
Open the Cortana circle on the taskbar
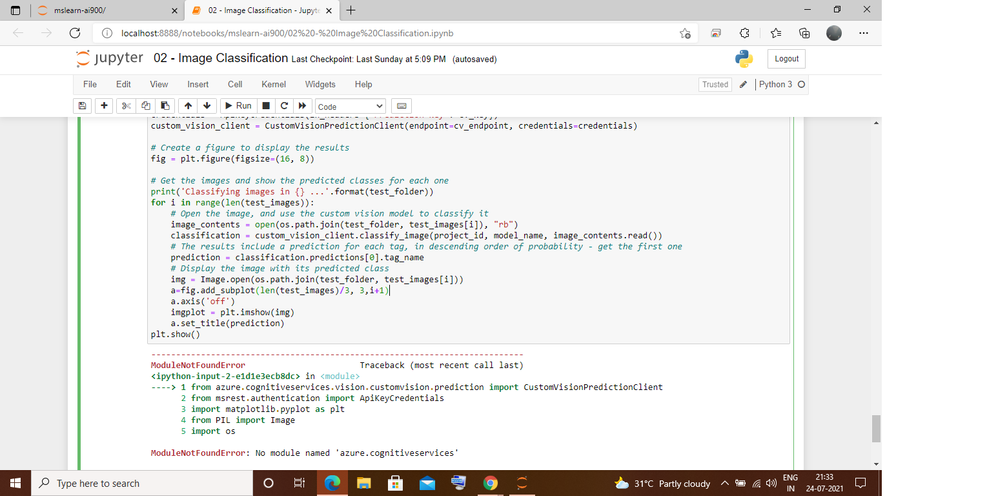pyautogui.click(x=268, y=483)
